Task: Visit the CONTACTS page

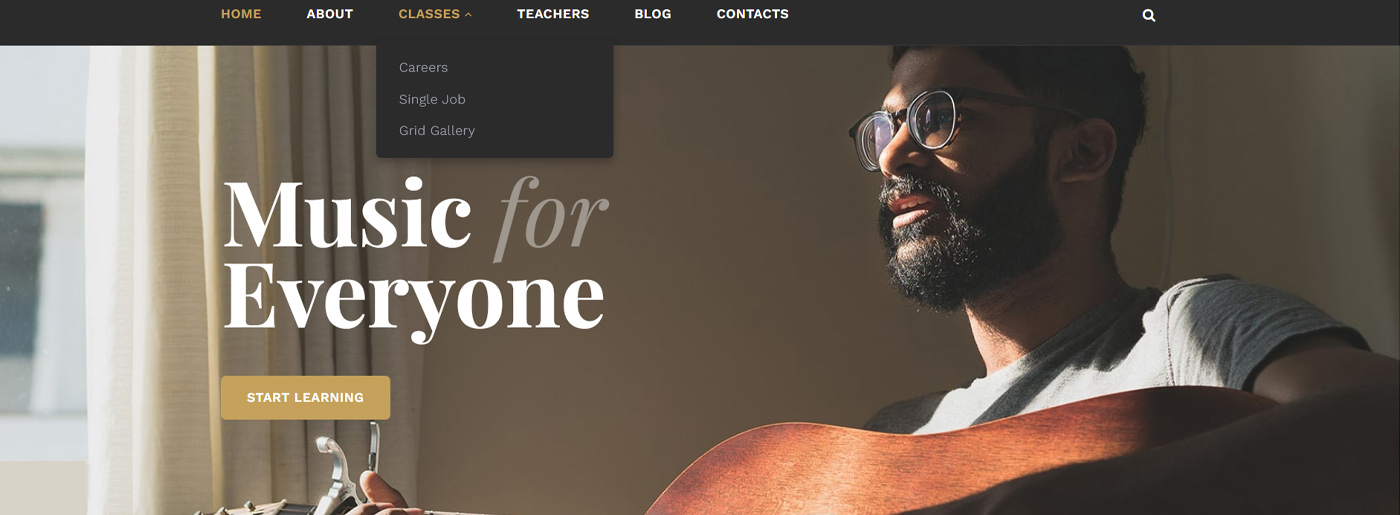Action: coord(753,14)
